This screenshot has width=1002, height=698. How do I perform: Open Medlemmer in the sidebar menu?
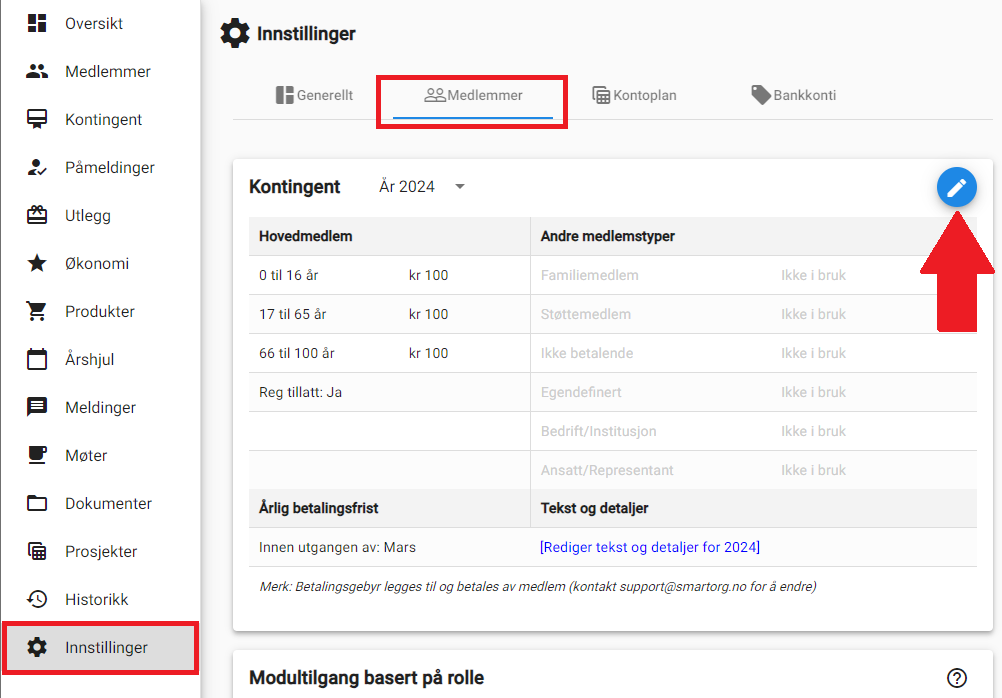100,71
